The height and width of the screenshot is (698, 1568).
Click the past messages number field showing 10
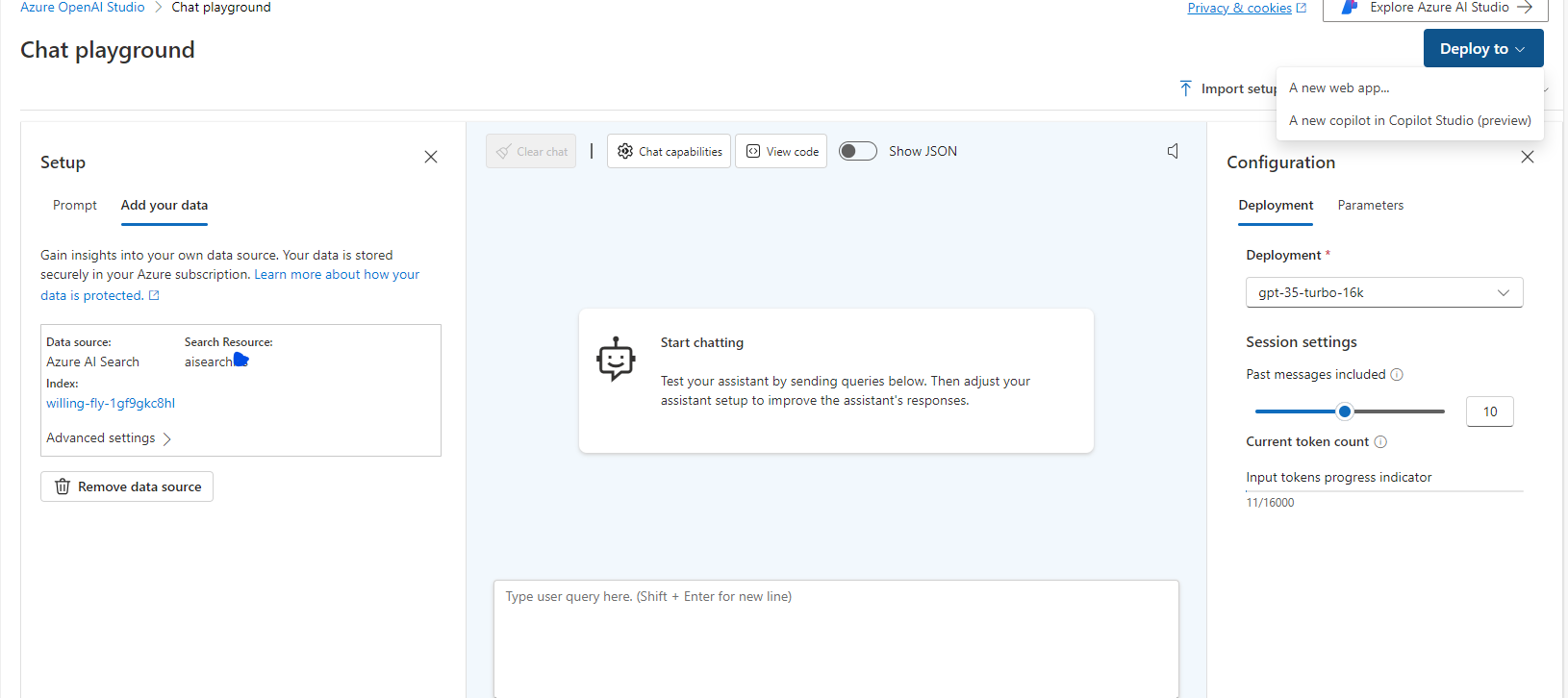click(x=1490, y=411)
